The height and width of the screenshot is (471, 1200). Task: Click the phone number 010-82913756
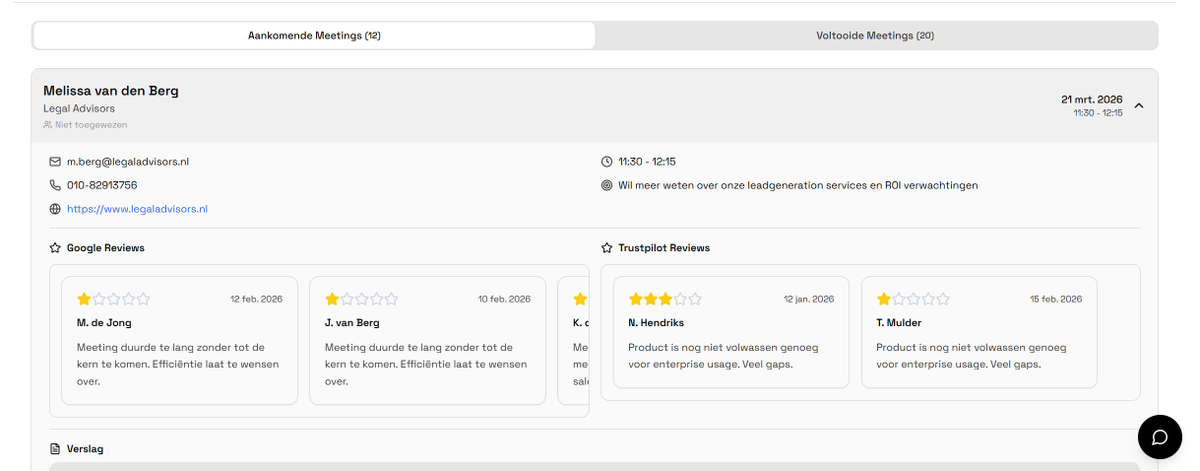pyautogui.click(x=102, y=185)
